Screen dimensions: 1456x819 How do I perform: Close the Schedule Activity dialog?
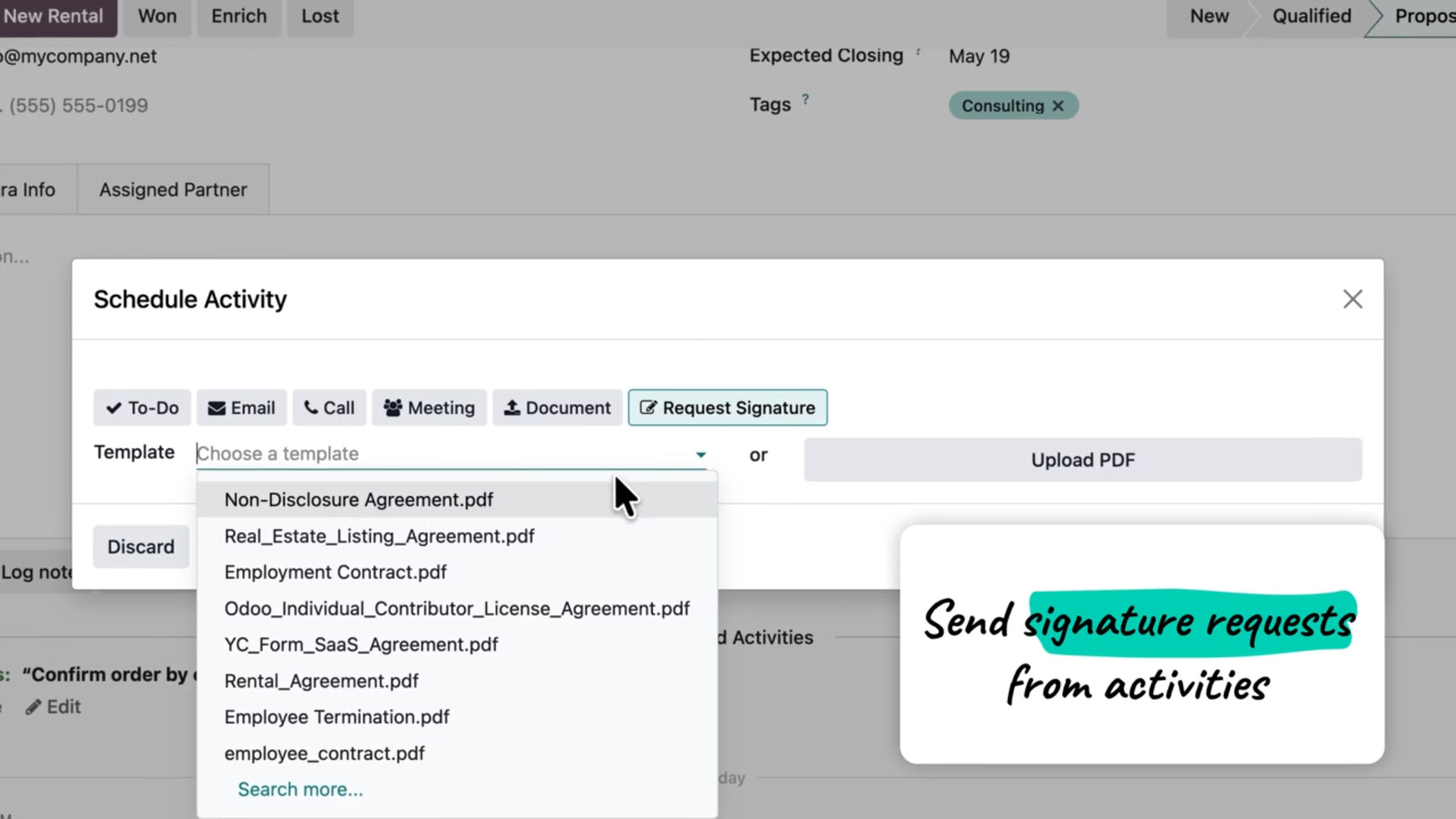point(1352,299)
